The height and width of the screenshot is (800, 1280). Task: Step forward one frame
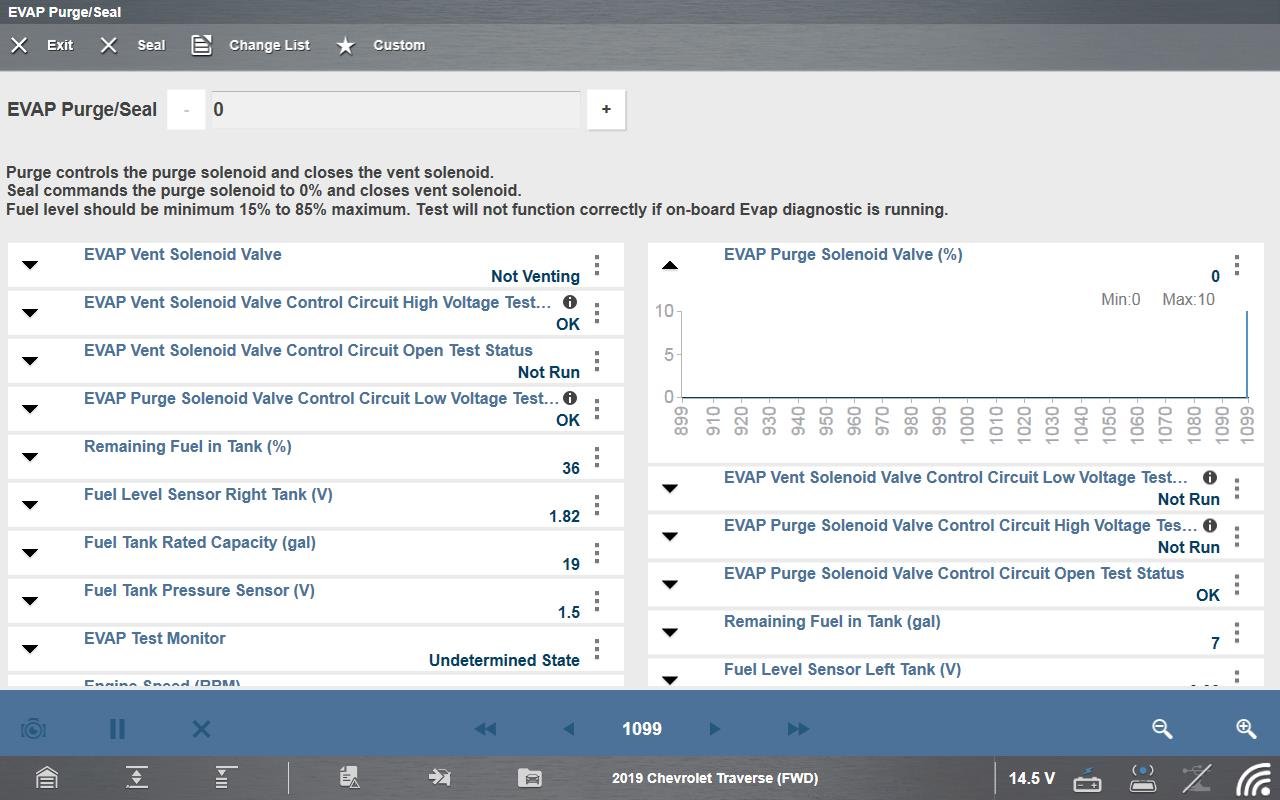pyautogui.click(x=714, y=729)
